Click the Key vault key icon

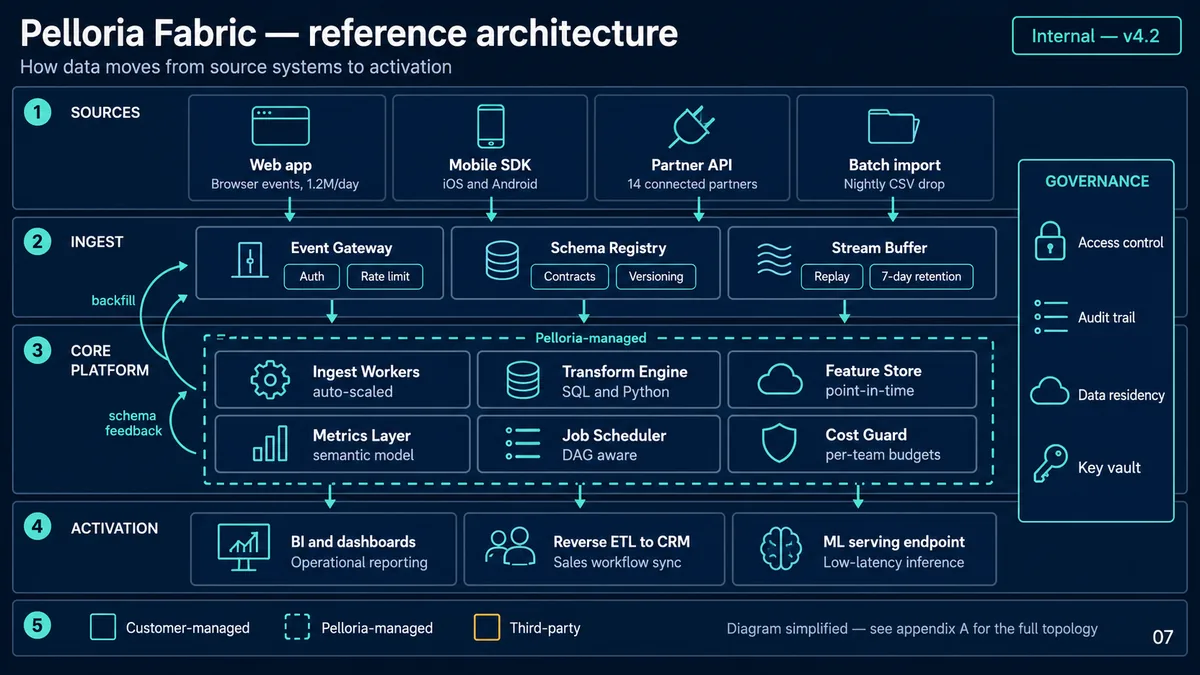tap(1050, 465)
